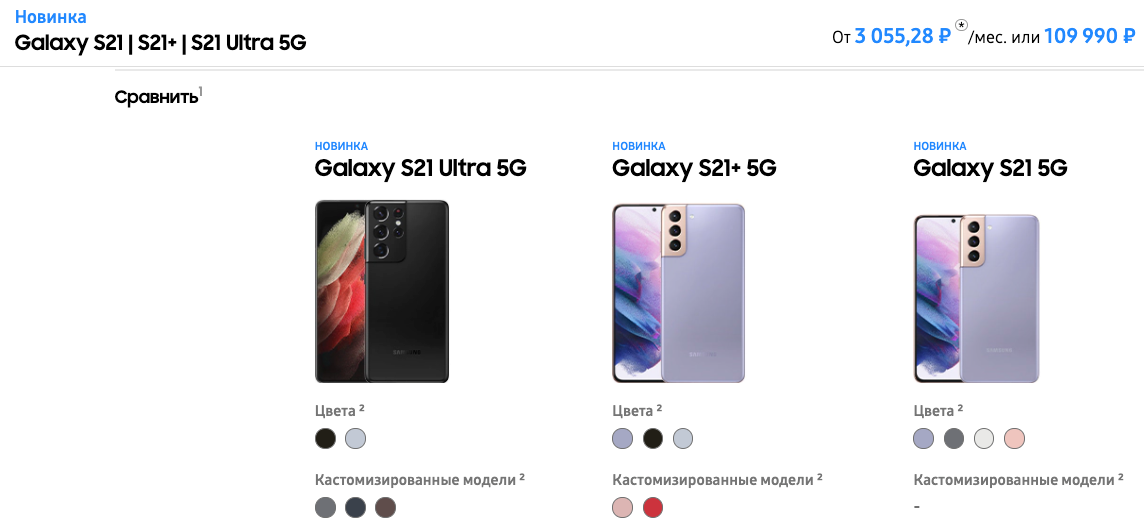Choose violet color for Galaxy S21 5G

924,438
